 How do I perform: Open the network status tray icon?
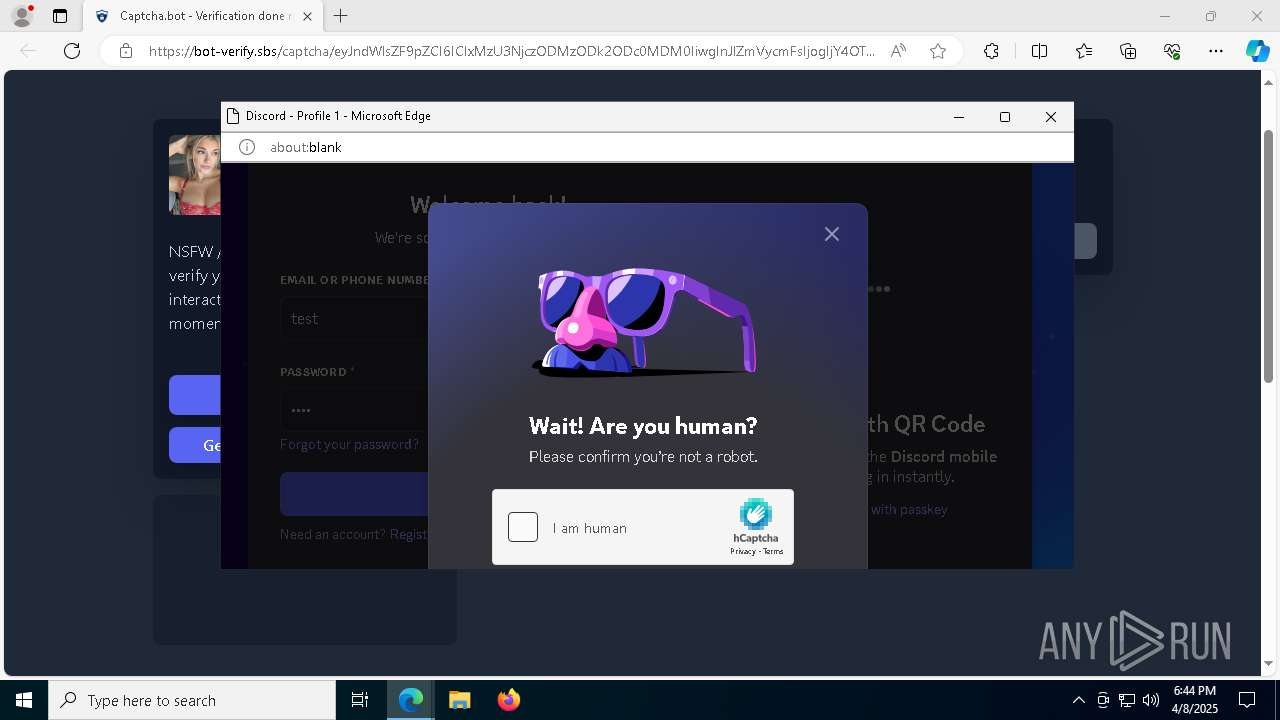[1127, 700]
